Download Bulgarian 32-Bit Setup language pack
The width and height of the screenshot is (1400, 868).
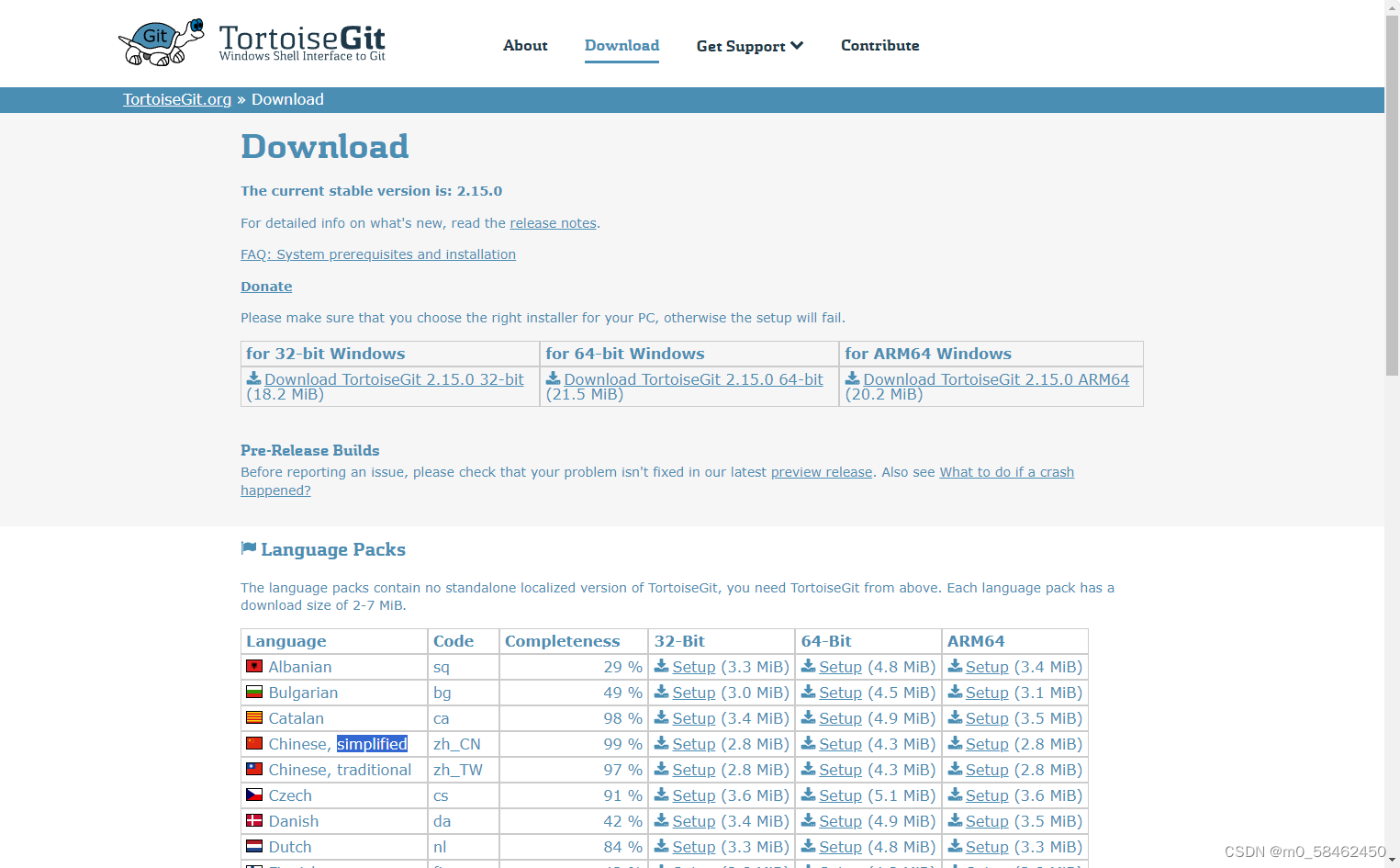tap(693, 693)
